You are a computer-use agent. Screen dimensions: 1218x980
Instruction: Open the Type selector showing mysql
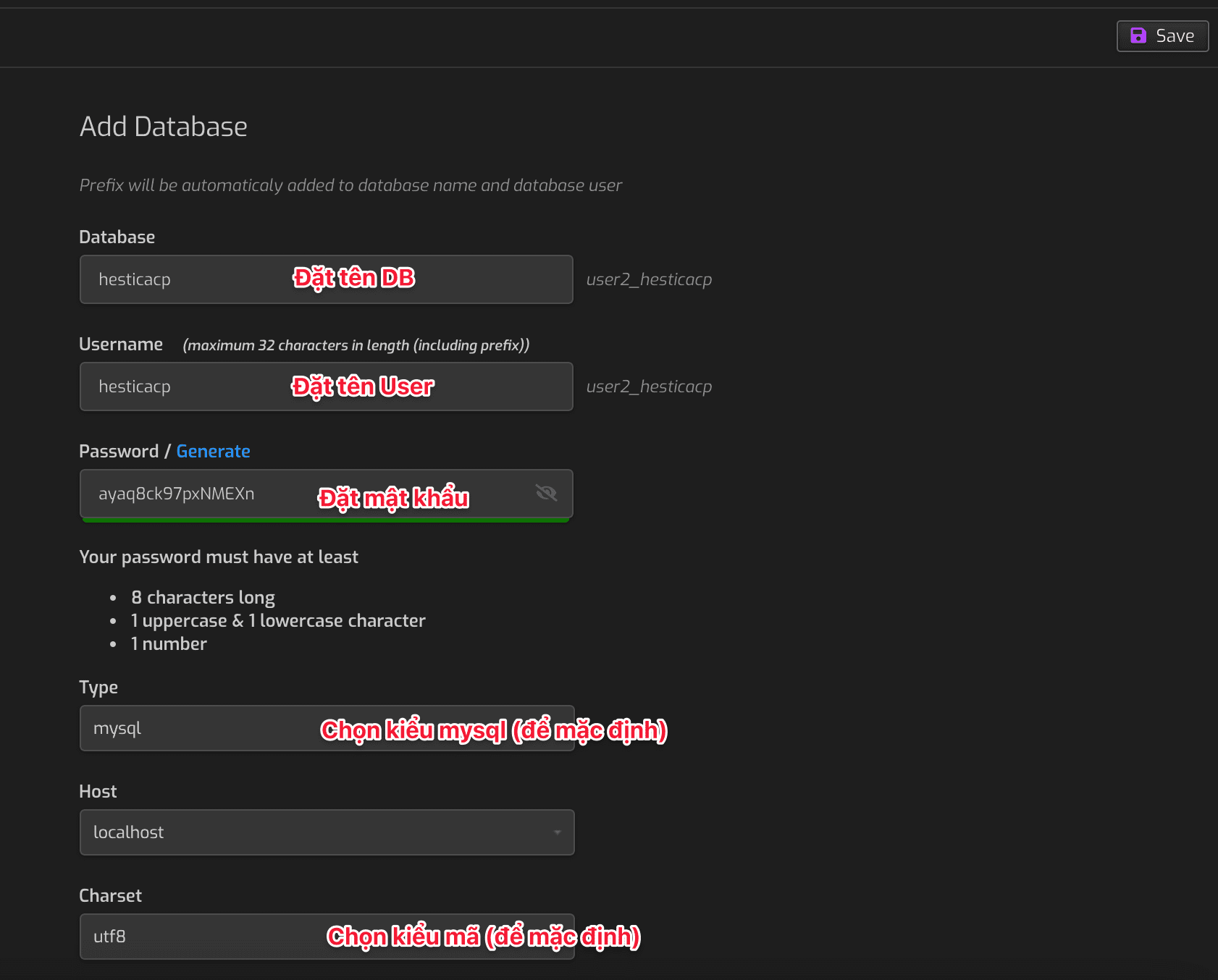[326, 728]
